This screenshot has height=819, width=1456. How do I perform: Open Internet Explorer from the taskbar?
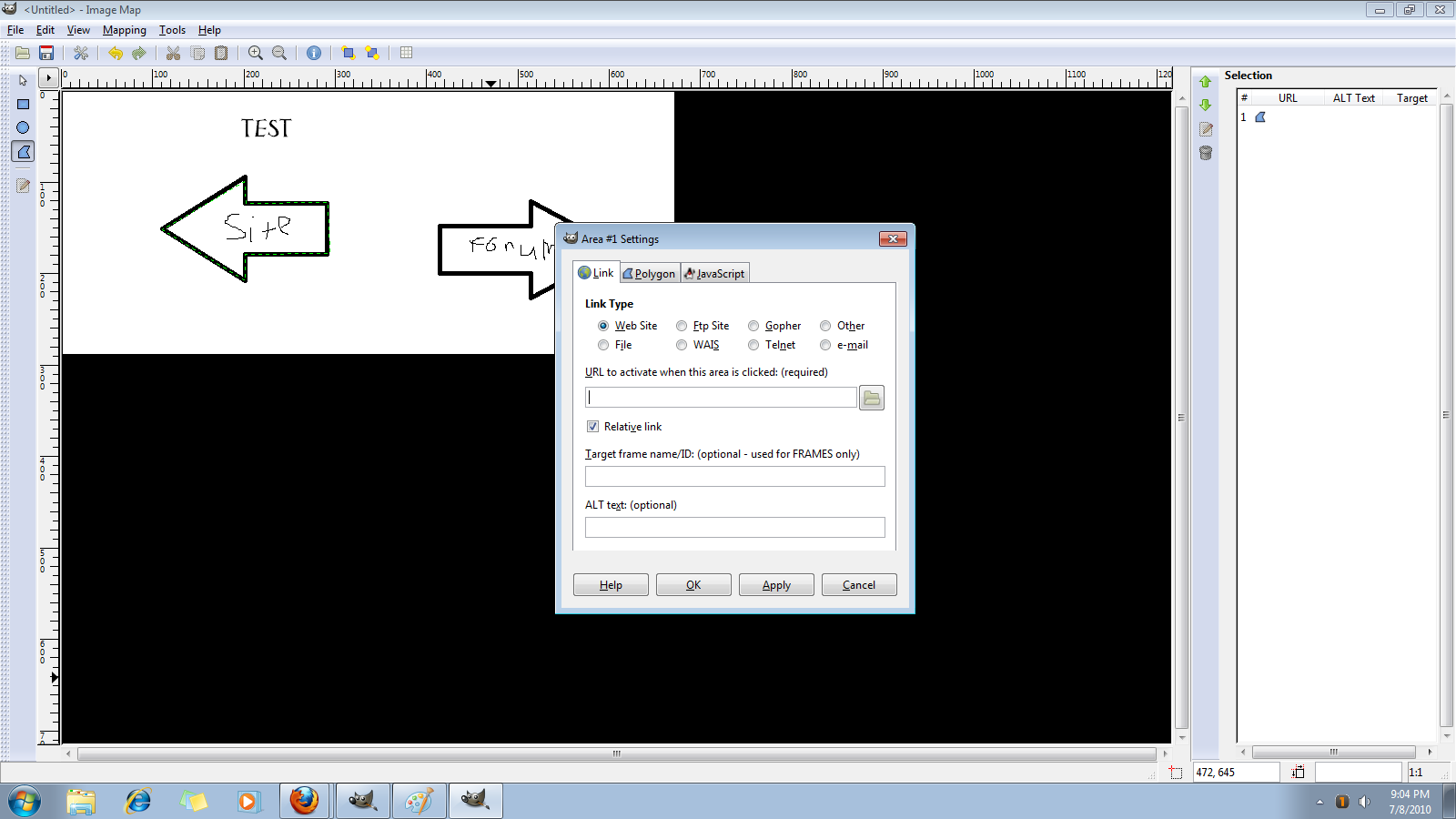[137, 801]
